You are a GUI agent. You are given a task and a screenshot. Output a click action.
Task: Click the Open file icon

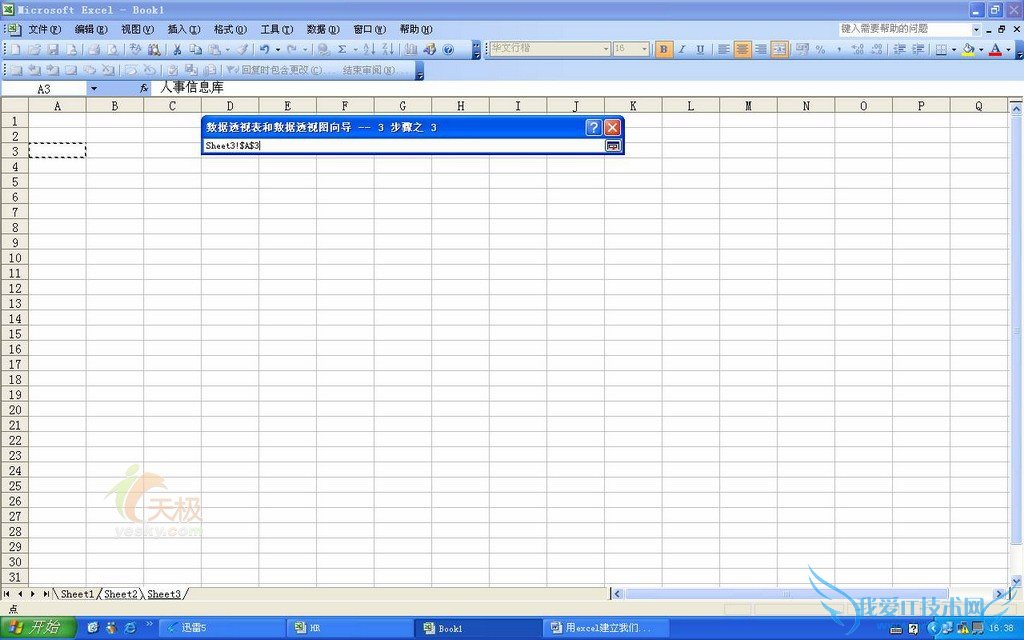[x=35, y=50]
